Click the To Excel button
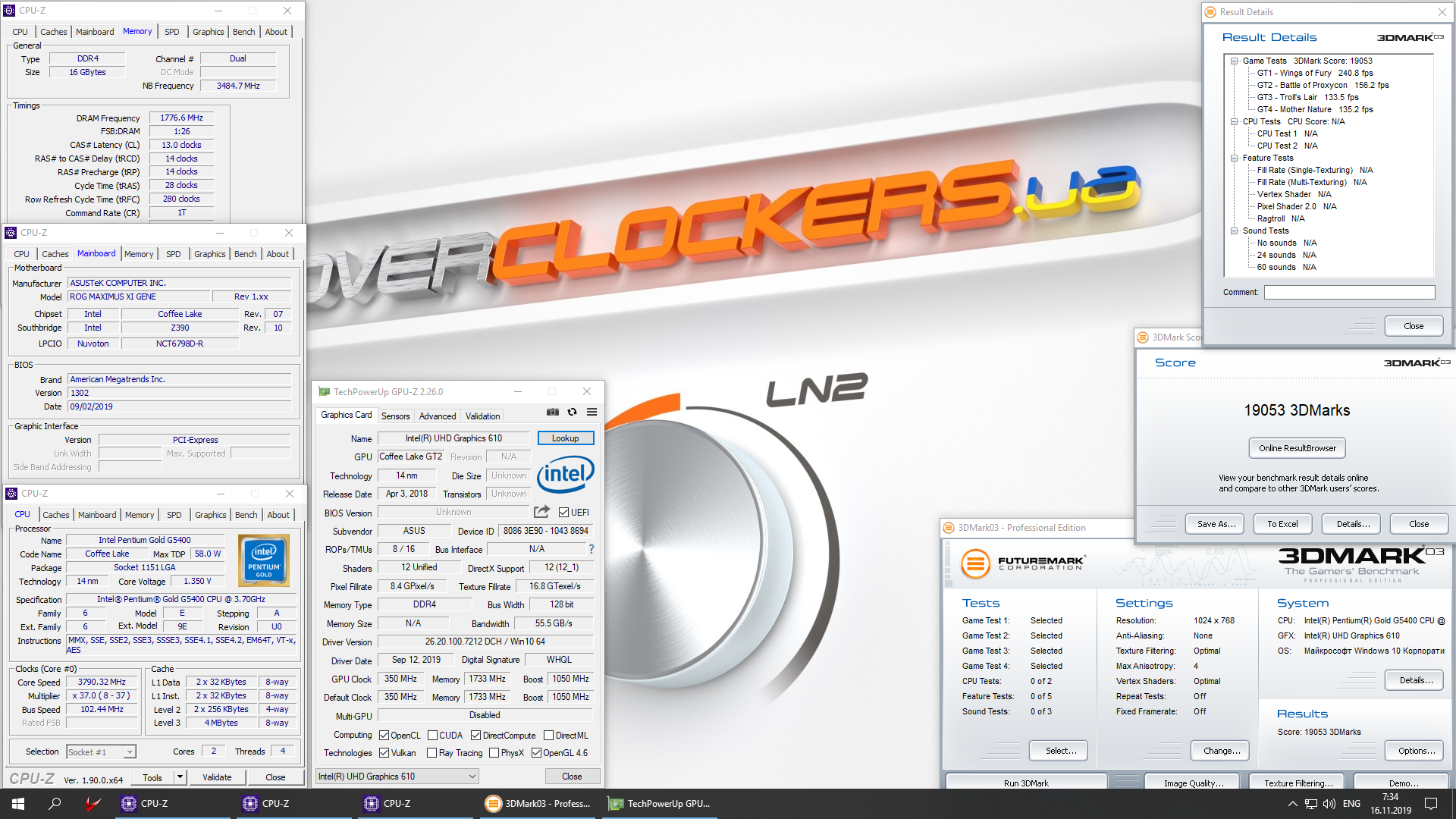 [1282, 524]
